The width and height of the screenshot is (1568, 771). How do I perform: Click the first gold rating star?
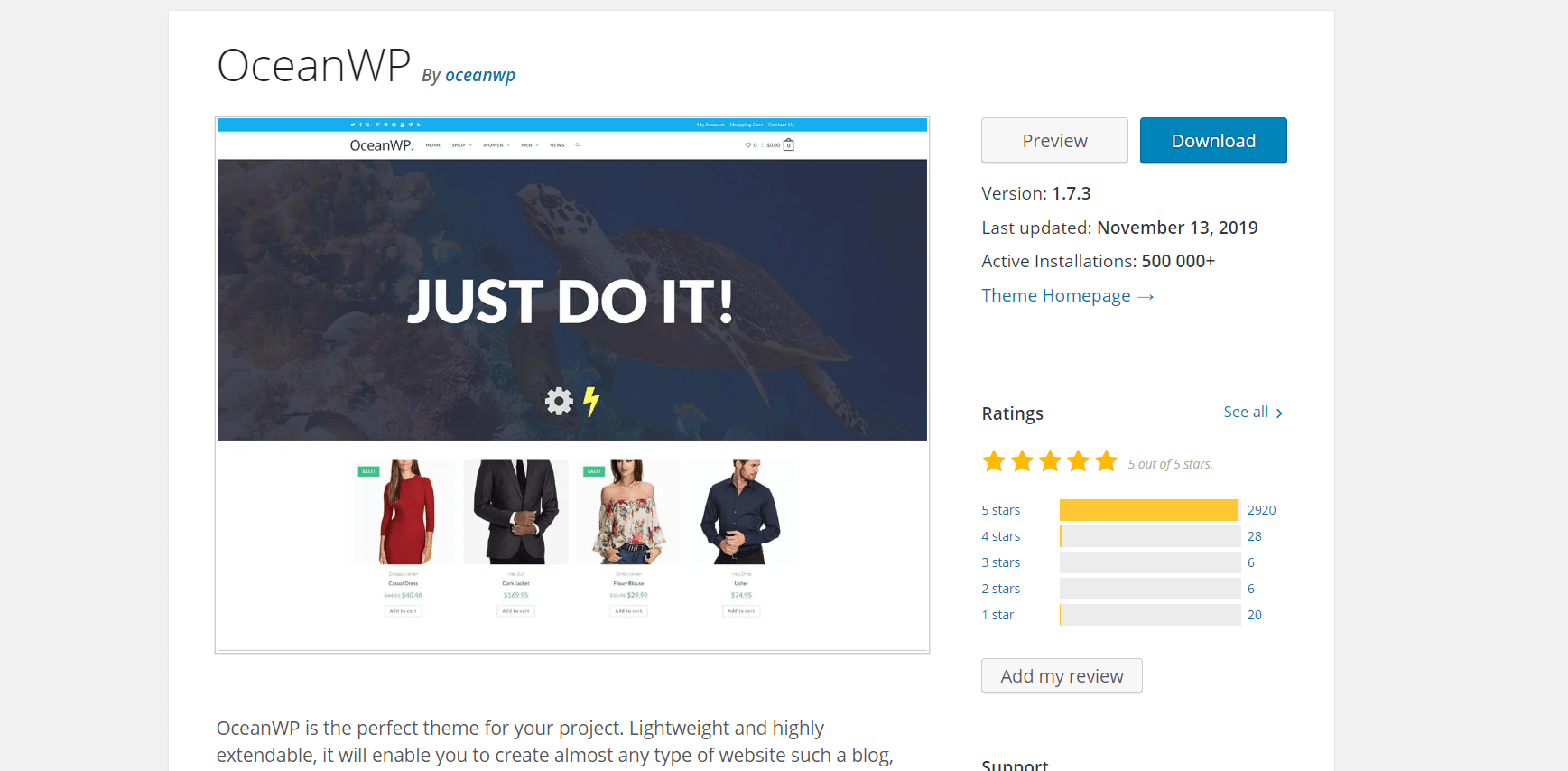pos(994,461)
